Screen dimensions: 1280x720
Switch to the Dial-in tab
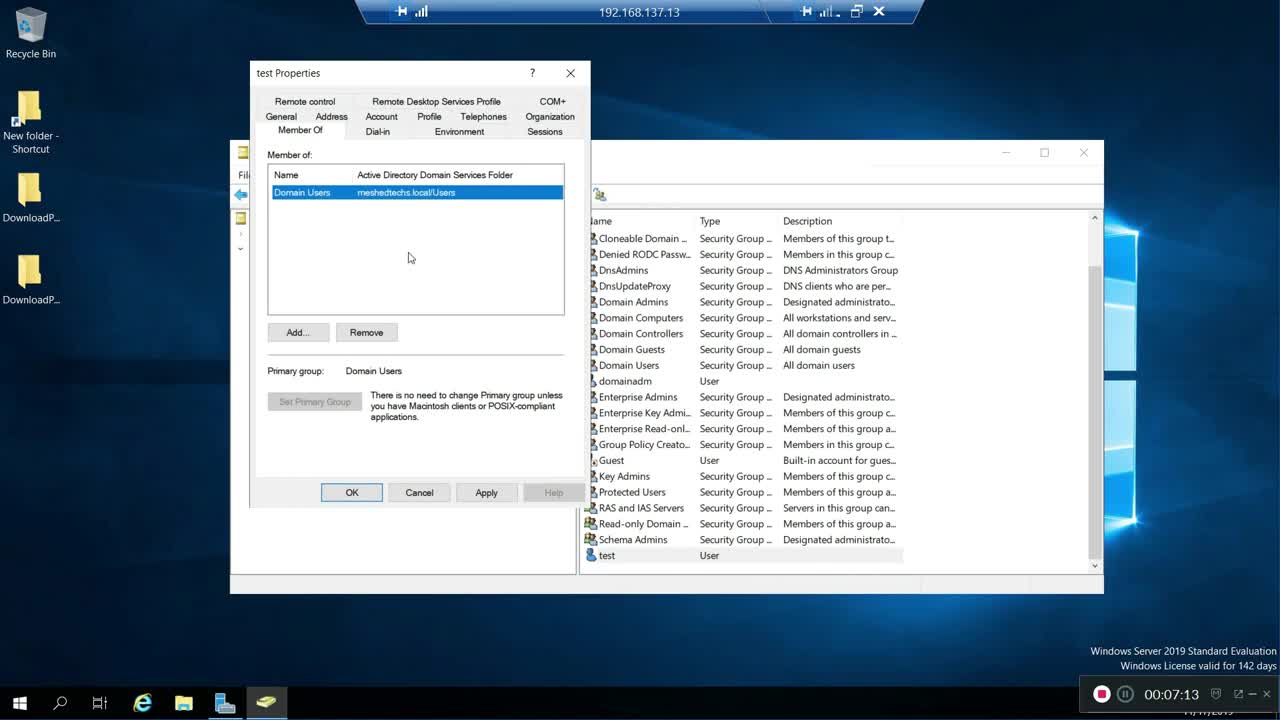coord(377,131)
